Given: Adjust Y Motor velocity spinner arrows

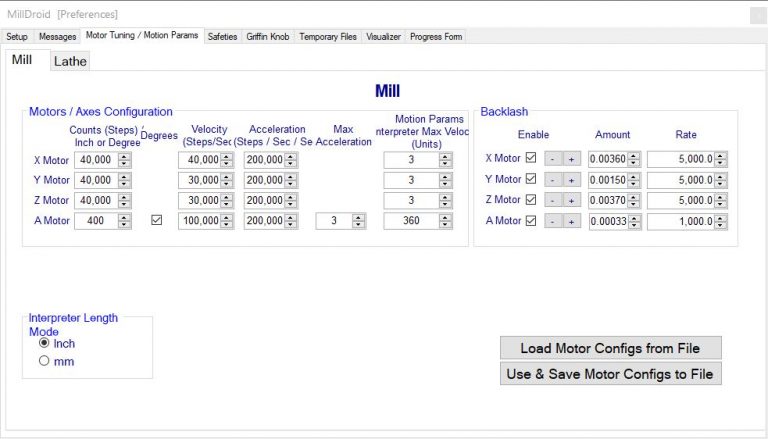Looking at the screenshot, I should click(227, 180).
